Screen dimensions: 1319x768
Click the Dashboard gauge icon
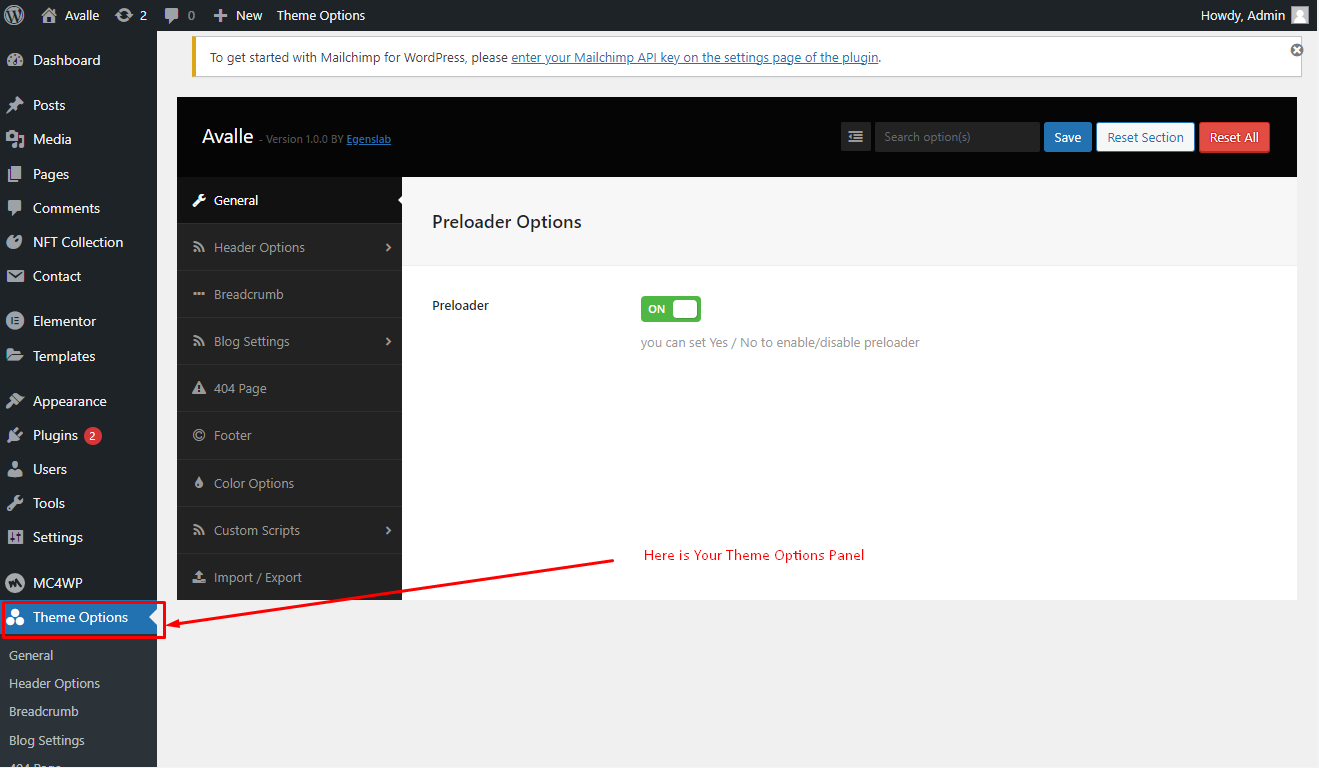click(x=15, y=60)
